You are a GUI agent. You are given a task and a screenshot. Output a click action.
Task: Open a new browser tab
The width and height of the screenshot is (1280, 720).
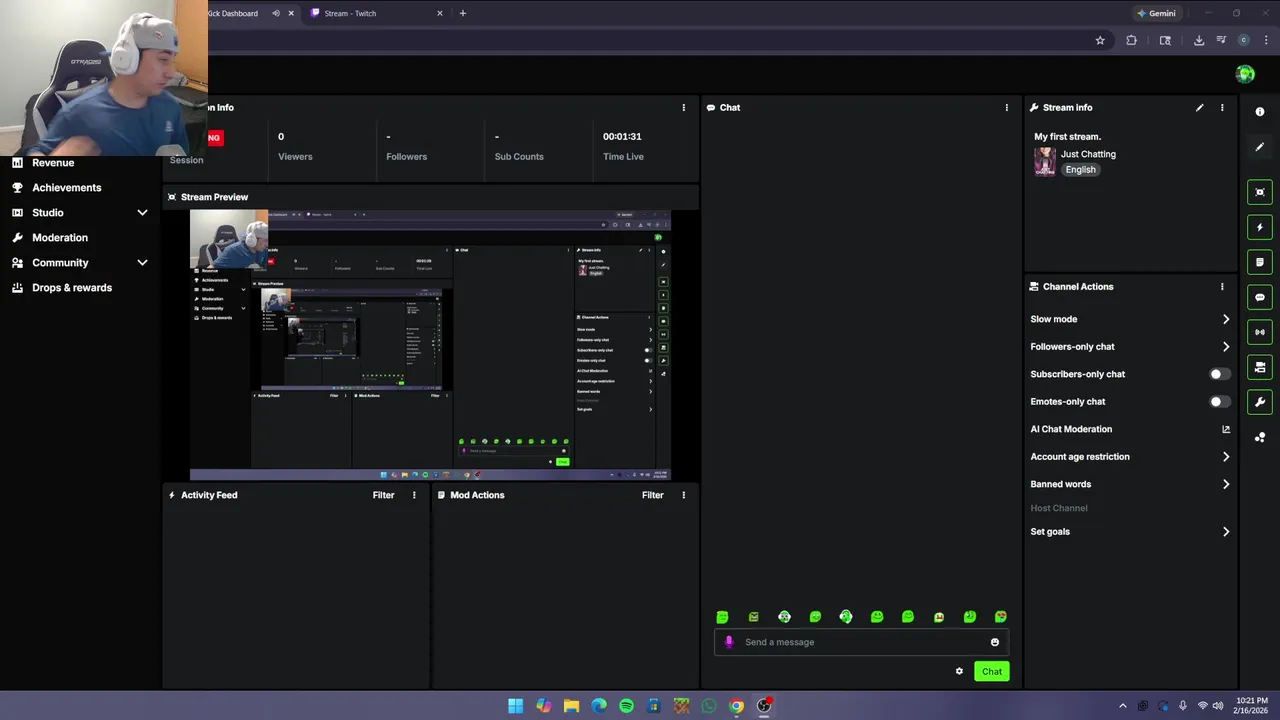click(x=462, y=13)
